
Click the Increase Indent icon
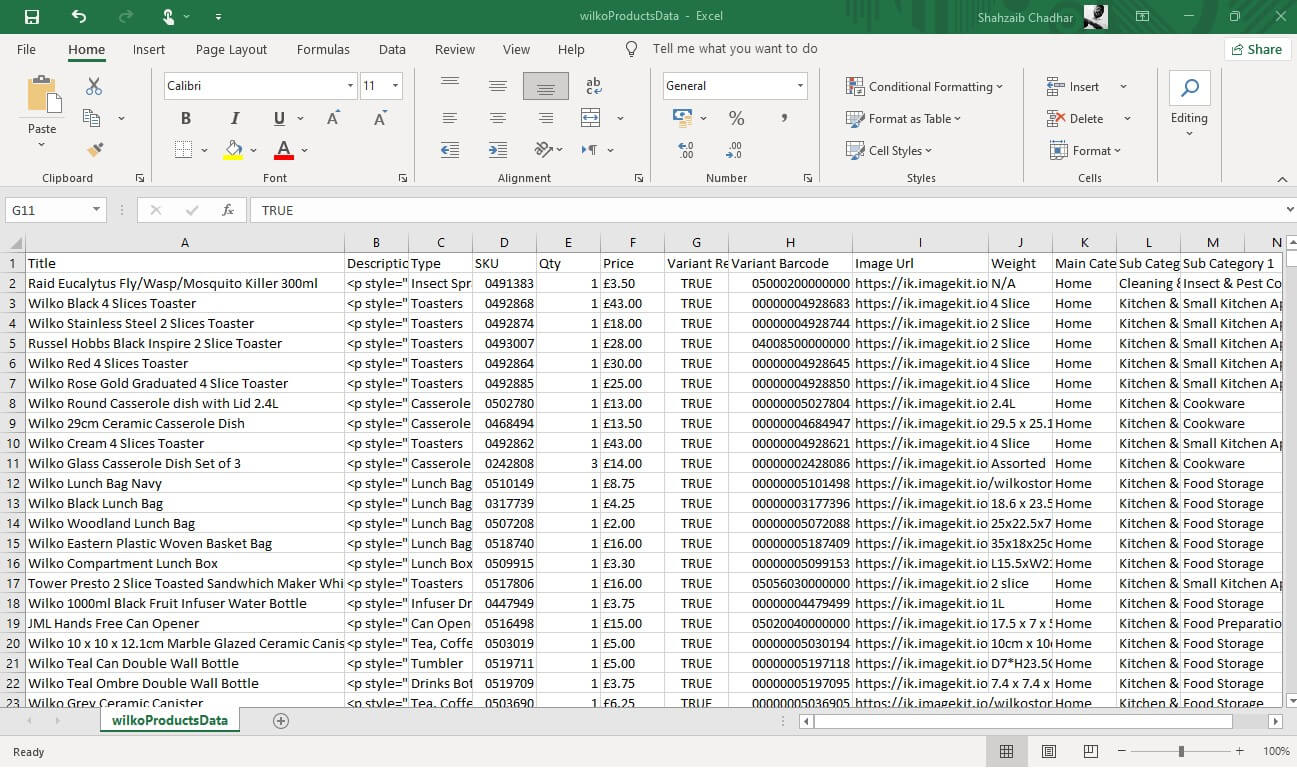pyautogui.click(x=497, y=150)
